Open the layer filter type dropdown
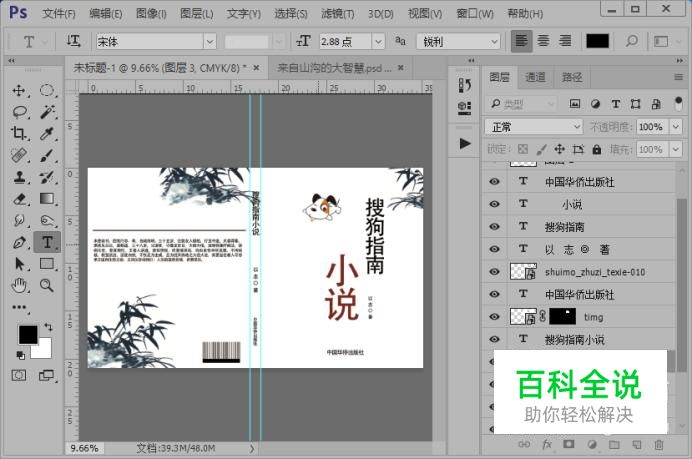Viewport: 692px width, 459px height. pos(521,104)
